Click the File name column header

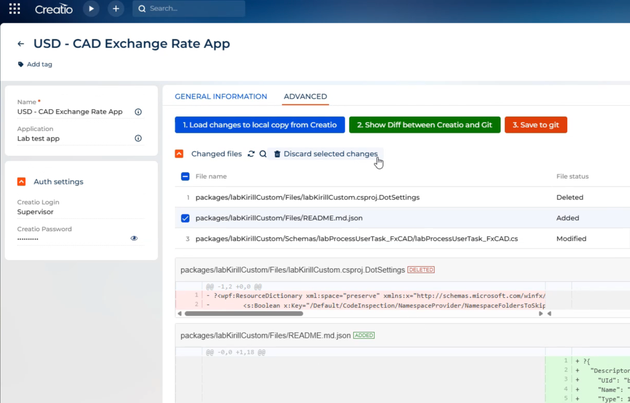[211, 176]
